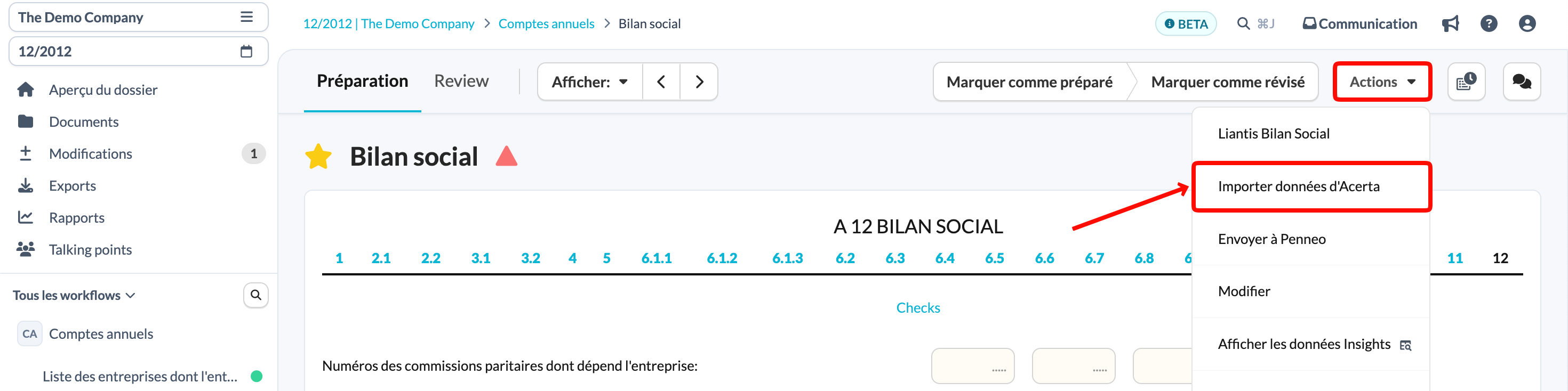Viewport: 1568px width, 391px height.
Task: Click the search magnifier in top bar
Action: point(1243,24)
